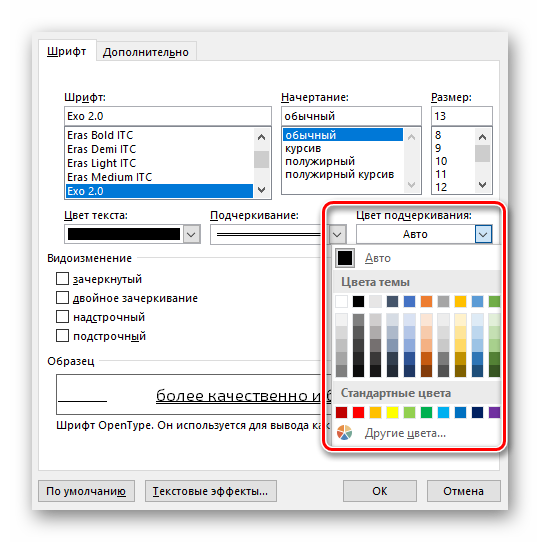Select полужирный in the Начертание list

pyautogui.click(x=320, y=161)
